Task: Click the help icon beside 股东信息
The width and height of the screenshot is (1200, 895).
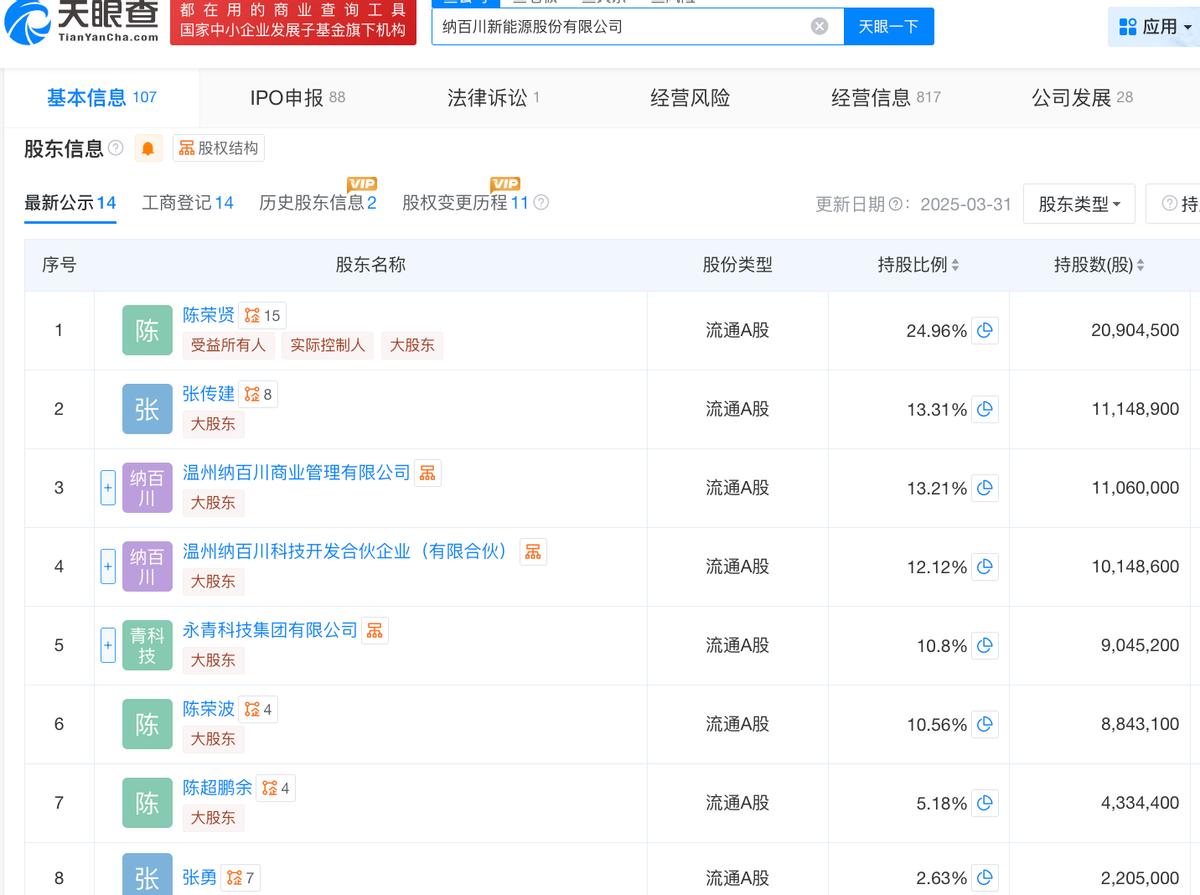Action: tap(116, 149)
